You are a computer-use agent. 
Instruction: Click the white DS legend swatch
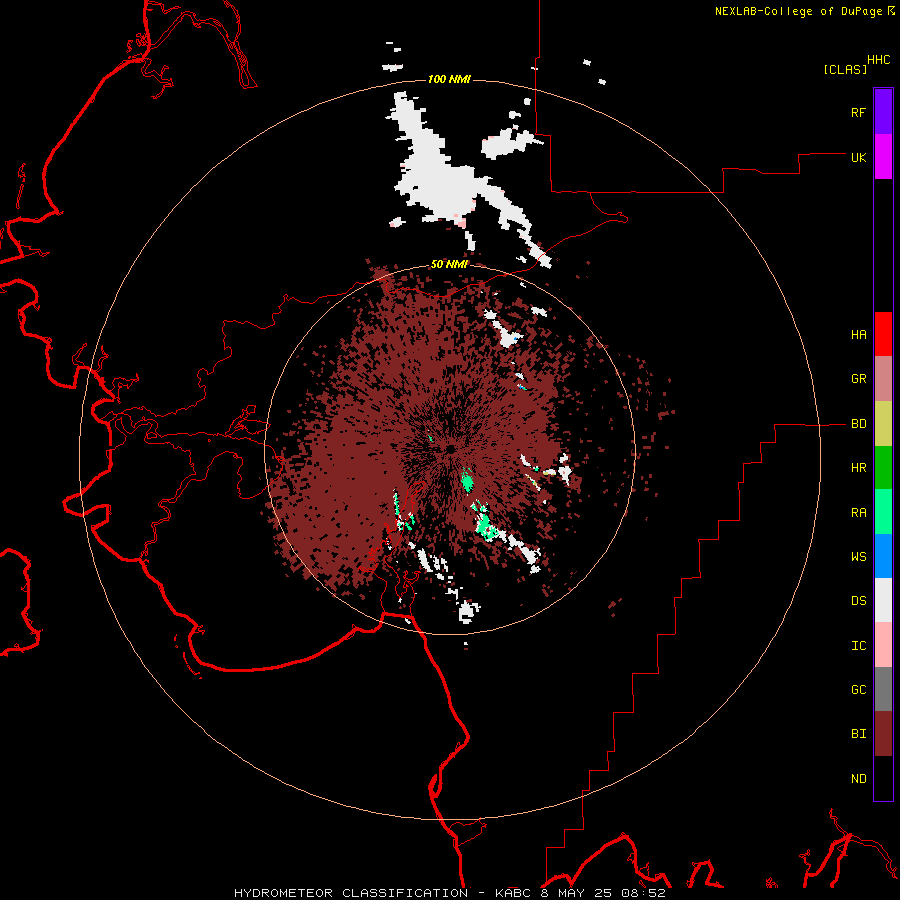tap(883, 600)
